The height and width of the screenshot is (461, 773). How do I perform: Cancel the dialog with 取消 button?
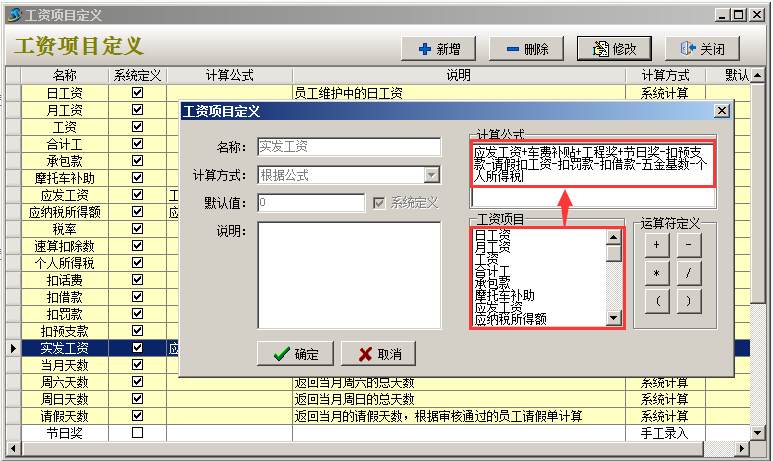click(x=378, y=354)
